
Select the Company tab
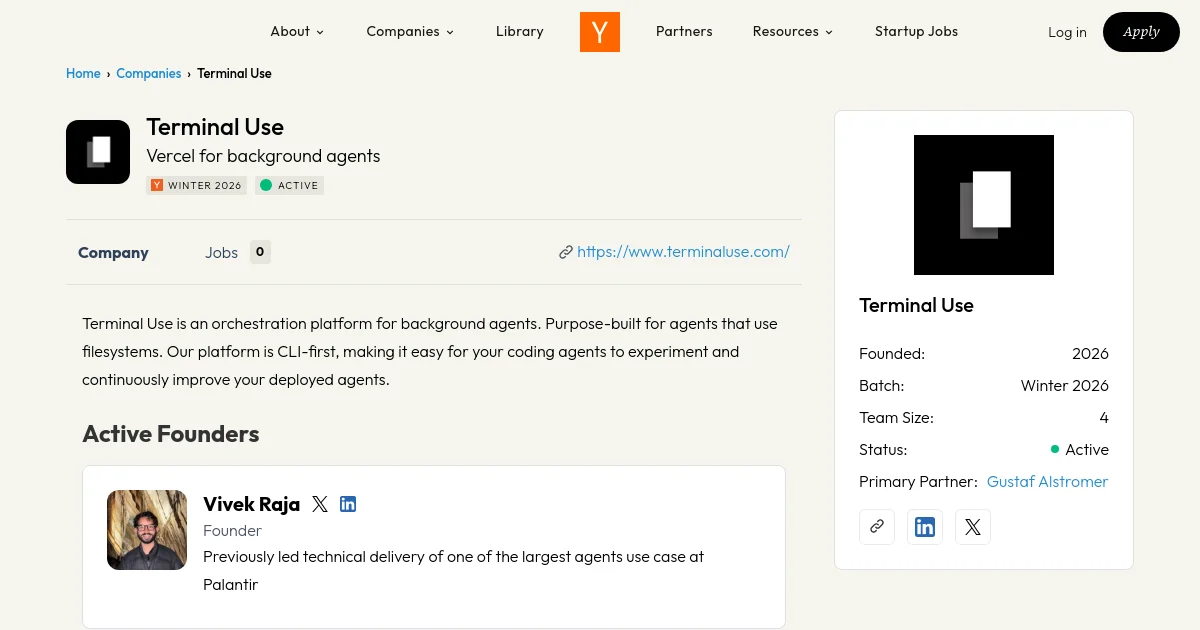(x=113, y=253)
